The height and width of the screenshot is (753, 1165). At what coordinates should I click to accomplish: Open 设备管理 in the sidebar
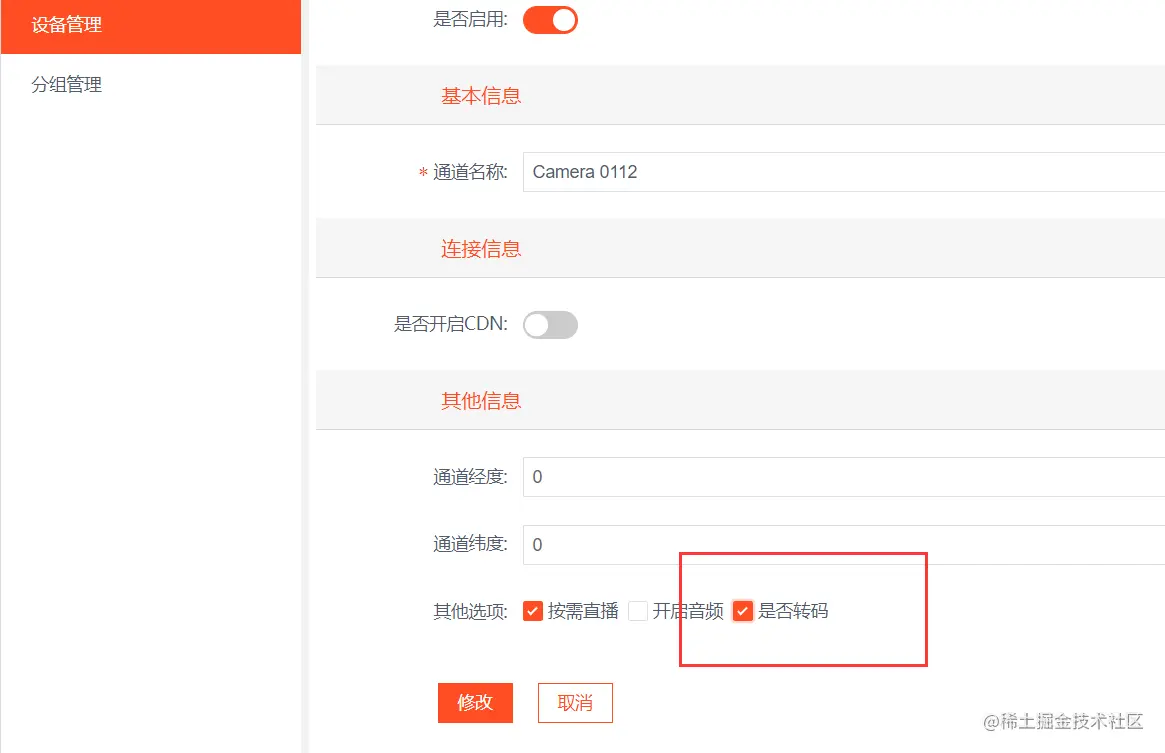[151, 26]
